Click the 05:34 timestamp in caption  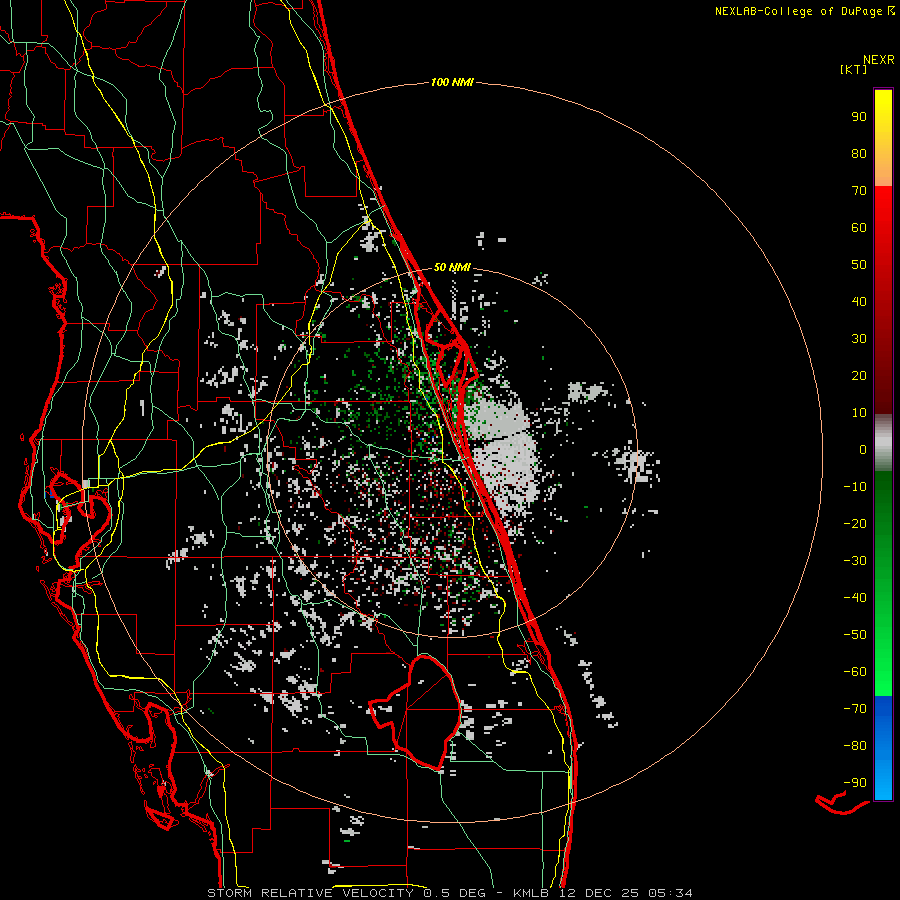673,892
